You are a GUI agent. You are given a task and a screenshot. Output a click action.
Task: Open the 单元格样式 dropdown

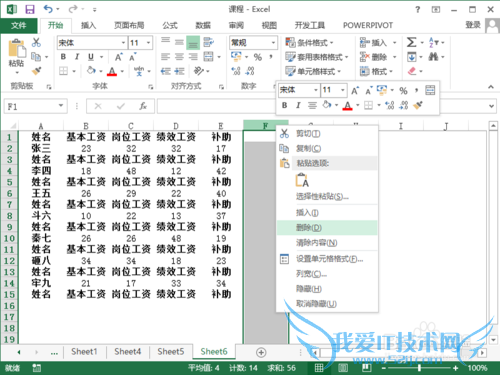(x=313, y=71)
